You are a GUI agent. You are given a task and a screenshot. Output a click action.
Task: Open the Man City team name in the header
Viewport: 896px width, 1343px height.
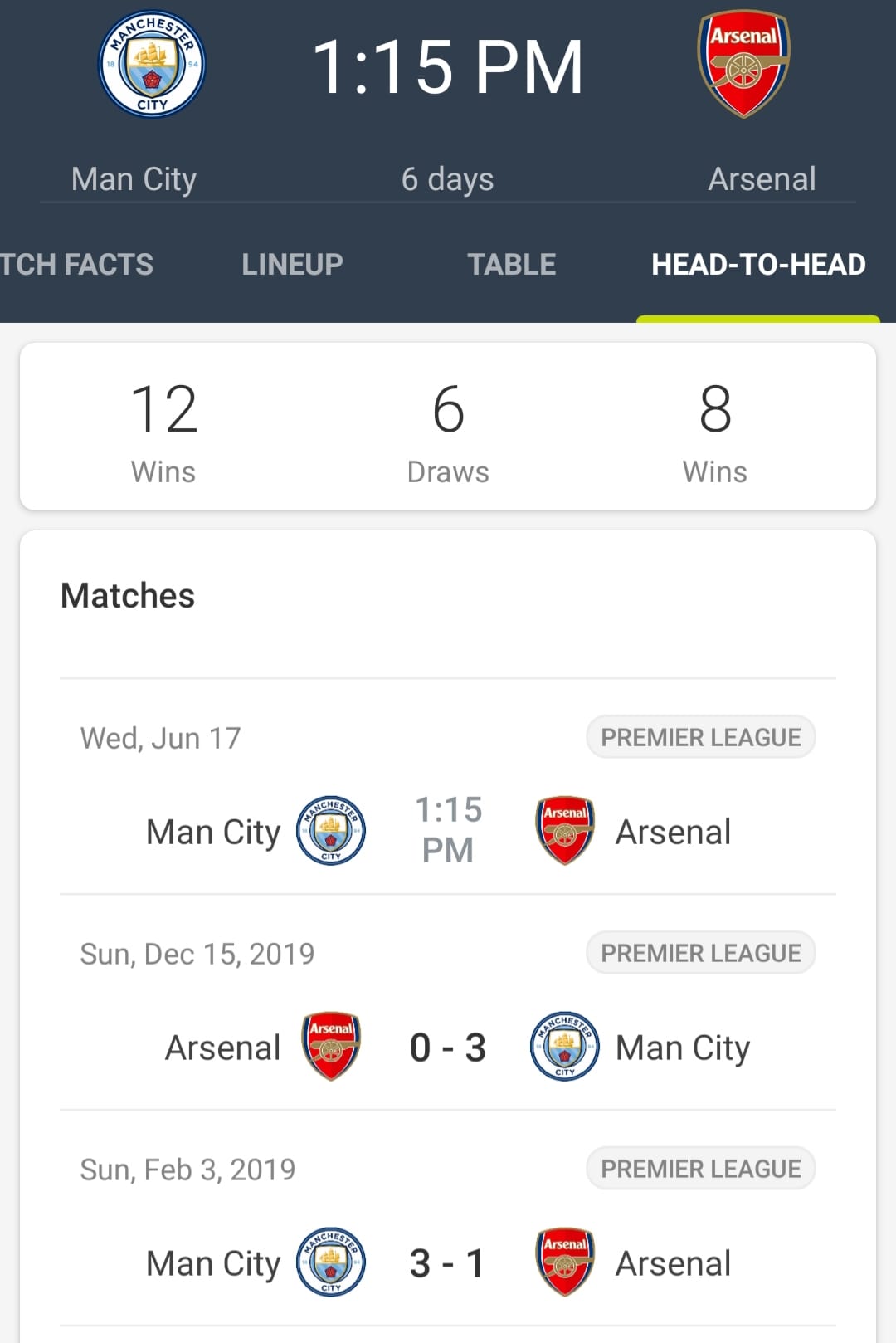pyautogui.click(x=134, y=179)
